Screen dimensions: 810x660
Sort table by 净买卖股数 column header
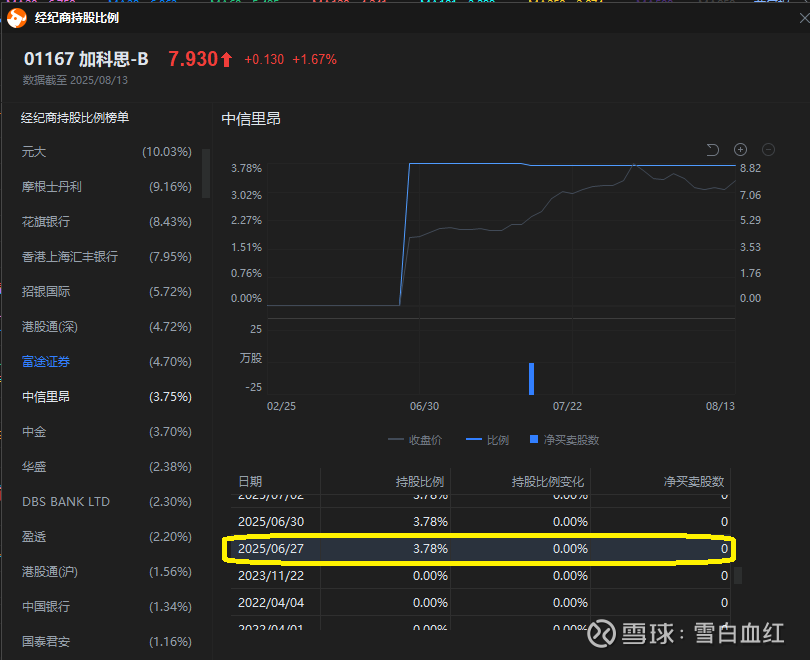click(x=694, y=482)
